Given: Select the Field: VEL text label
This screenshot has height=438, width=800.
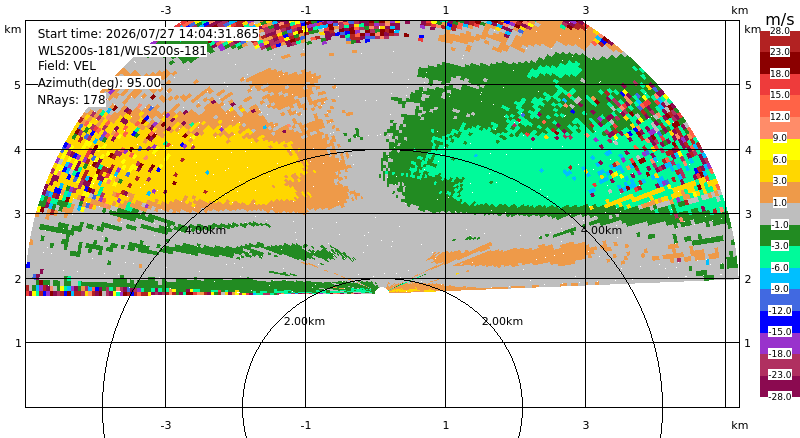Looking at the screenshot, I should [x=67, y=66].
